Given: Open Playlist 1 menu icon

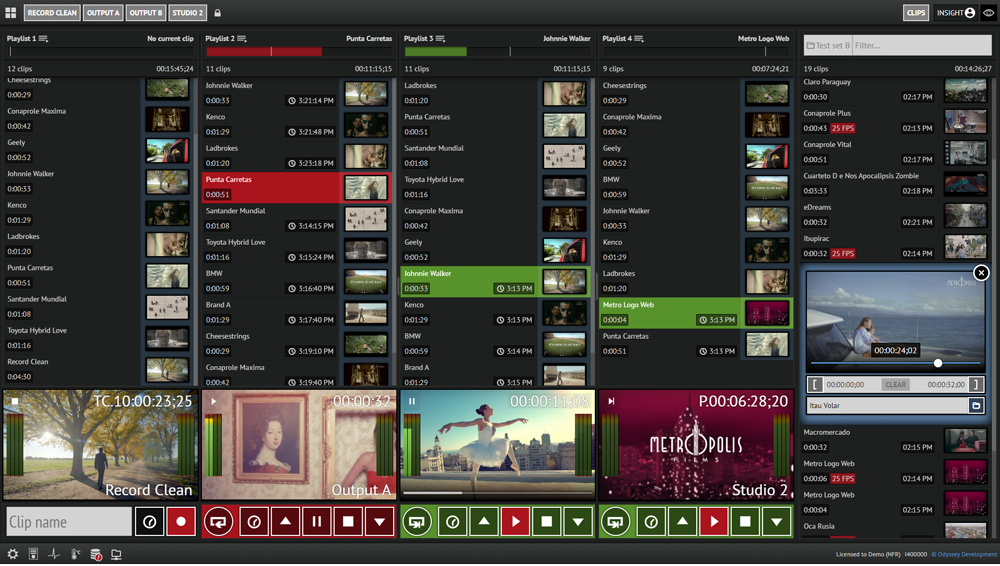Looking at the screenshot, I should tap(43, 39).
